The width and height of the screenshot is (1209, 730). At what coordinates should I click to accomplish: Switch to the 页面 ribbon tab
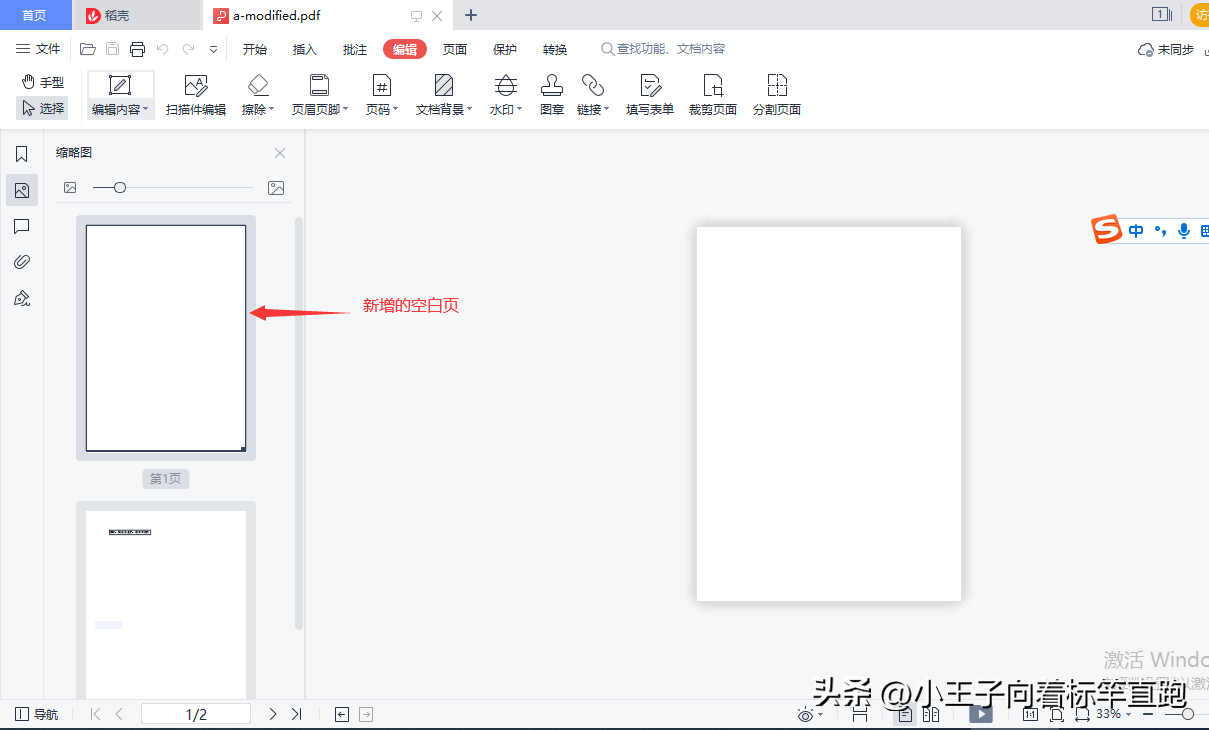[455, 49]
